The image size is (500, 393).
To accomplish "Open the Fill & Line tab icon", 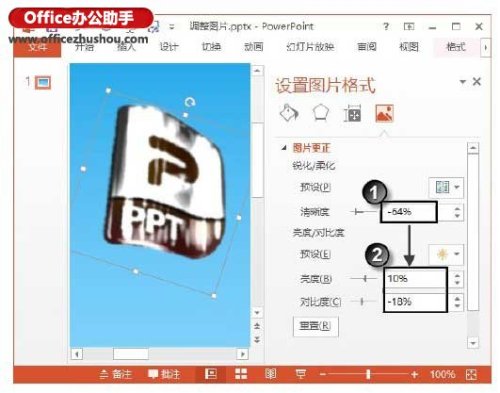I will click(289, 113).
